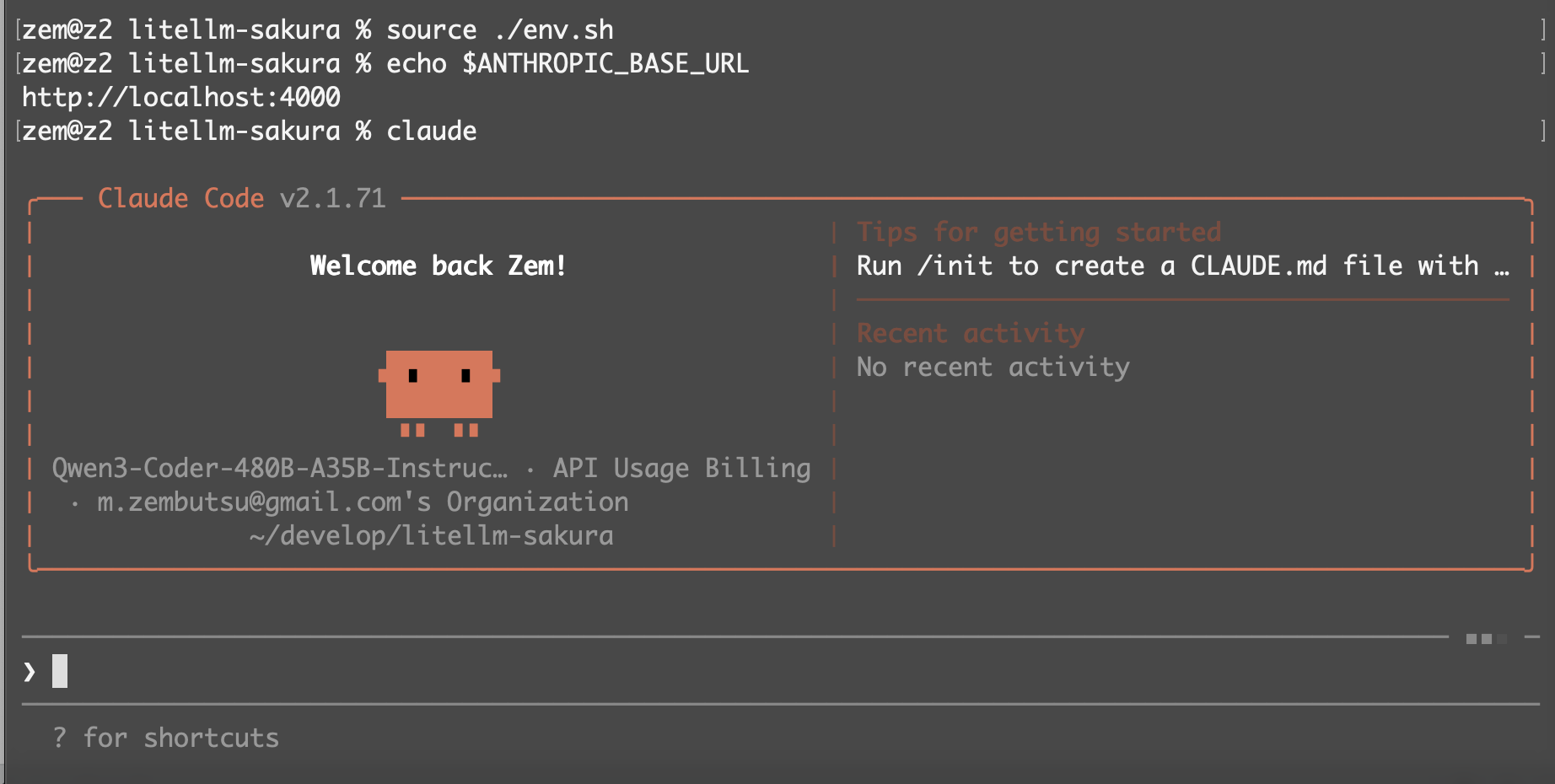Click the localhost:4000 URL output
The image size is (1555, 784).
(180, 98)
